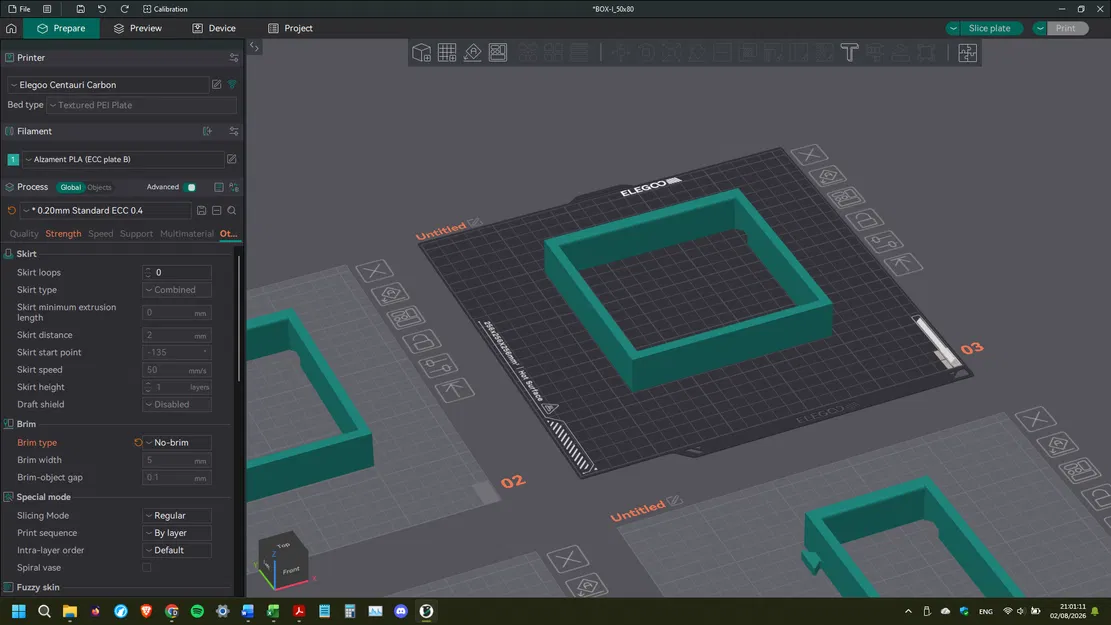Open the Skirt type dropdown
Image resolution: width=1111 pixels, height=625 pixels.
(176, 290)
